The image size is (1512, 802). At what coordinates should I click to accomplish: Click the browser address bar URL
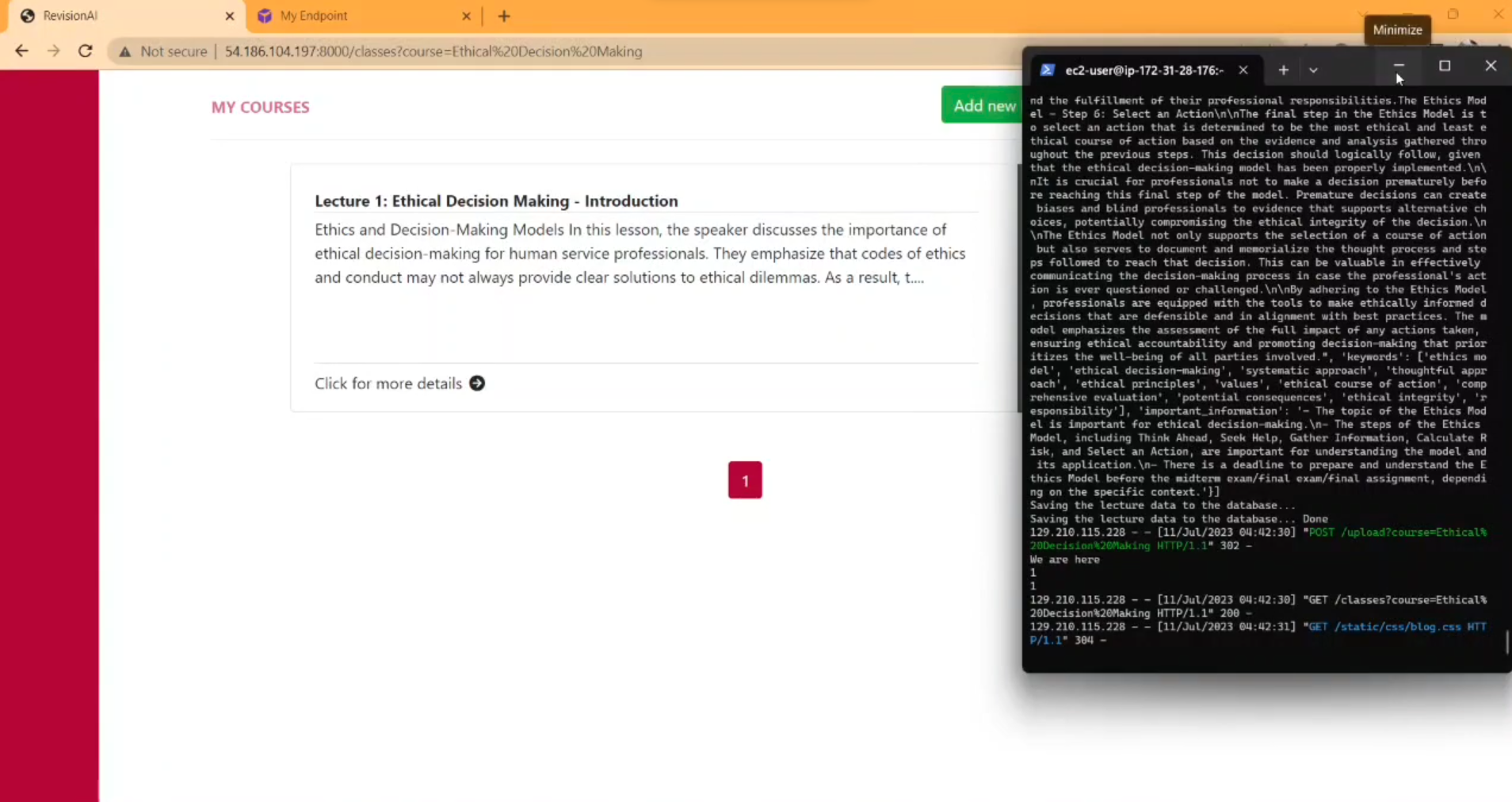click(x=433, y=52)
